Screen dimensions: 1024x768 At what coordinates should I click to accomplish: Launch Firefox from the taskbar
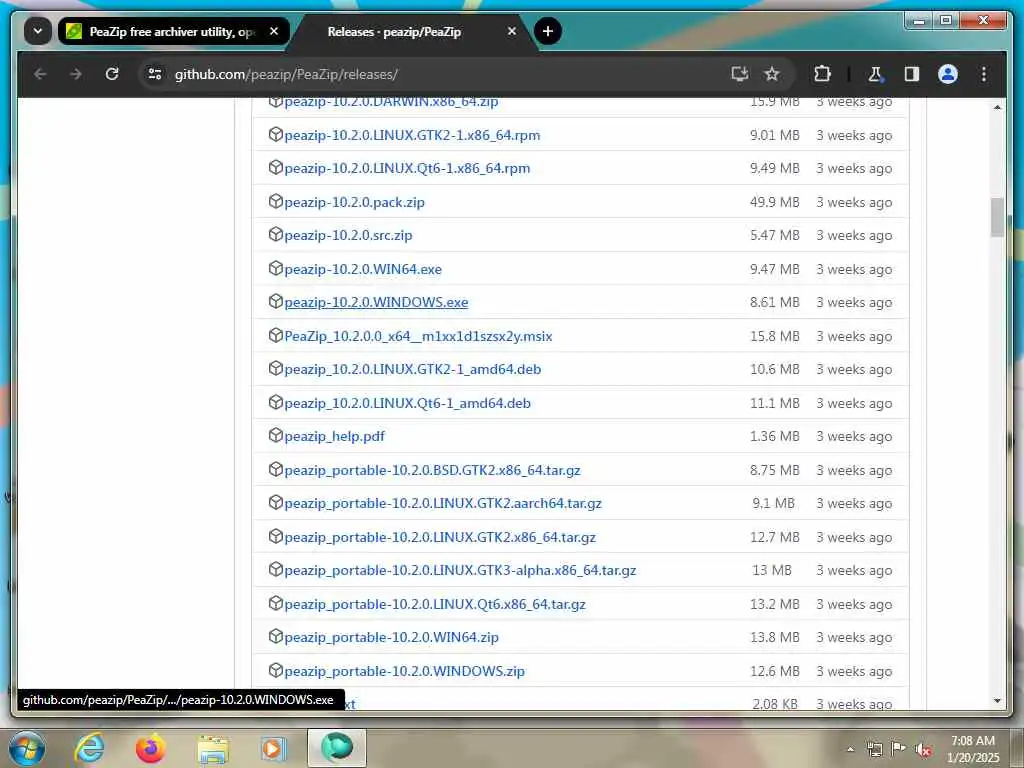pyautogui.click(x=150, y=748)
